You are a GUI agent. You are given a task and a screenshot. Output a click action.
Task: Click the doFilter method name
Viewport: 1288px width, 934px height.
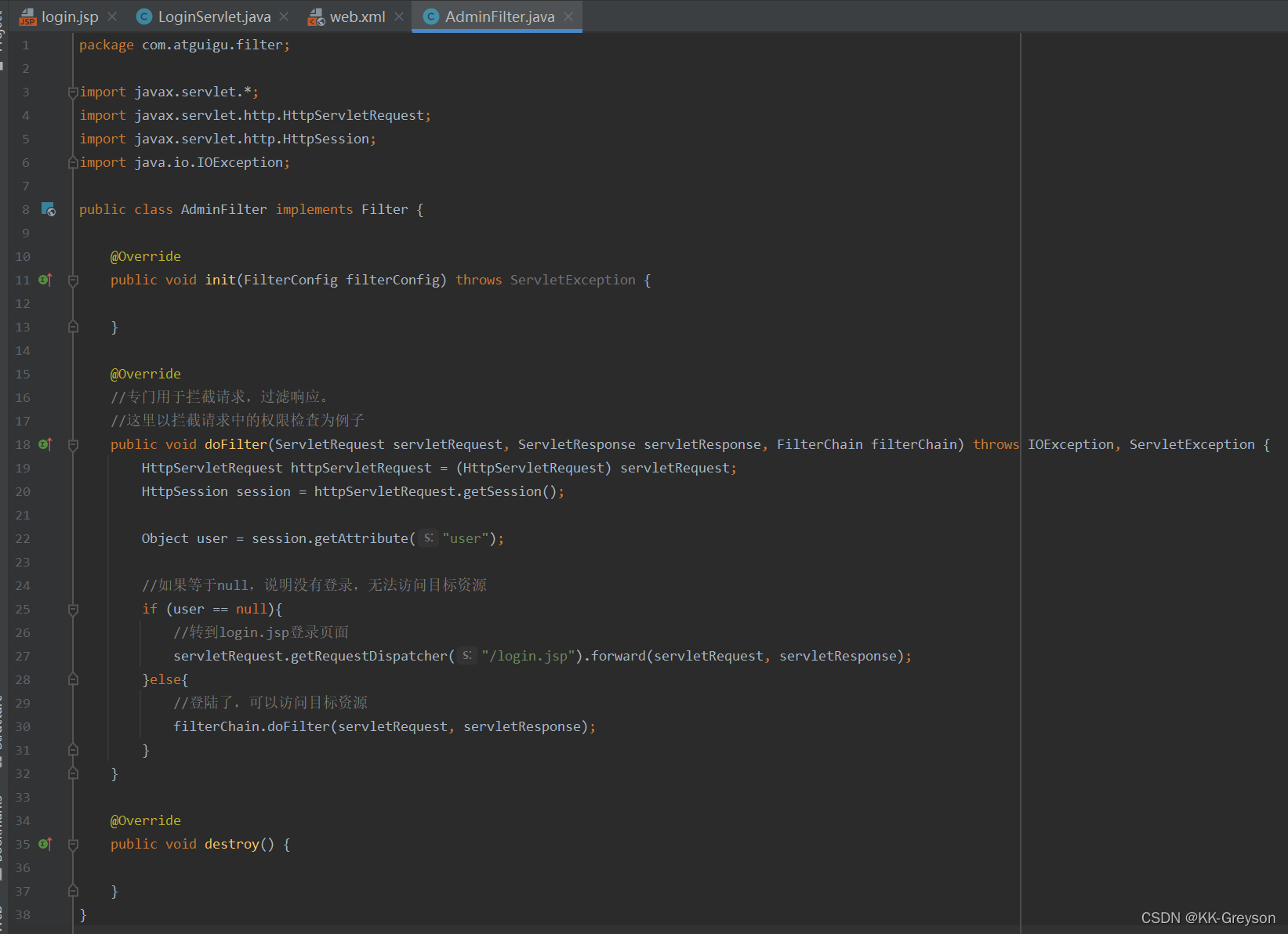point(236,444)
